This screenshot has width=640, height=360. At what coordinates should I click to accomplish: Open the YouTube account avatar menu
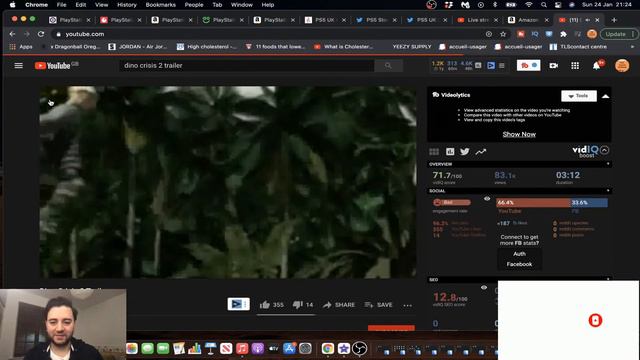(x=622, y=65)
